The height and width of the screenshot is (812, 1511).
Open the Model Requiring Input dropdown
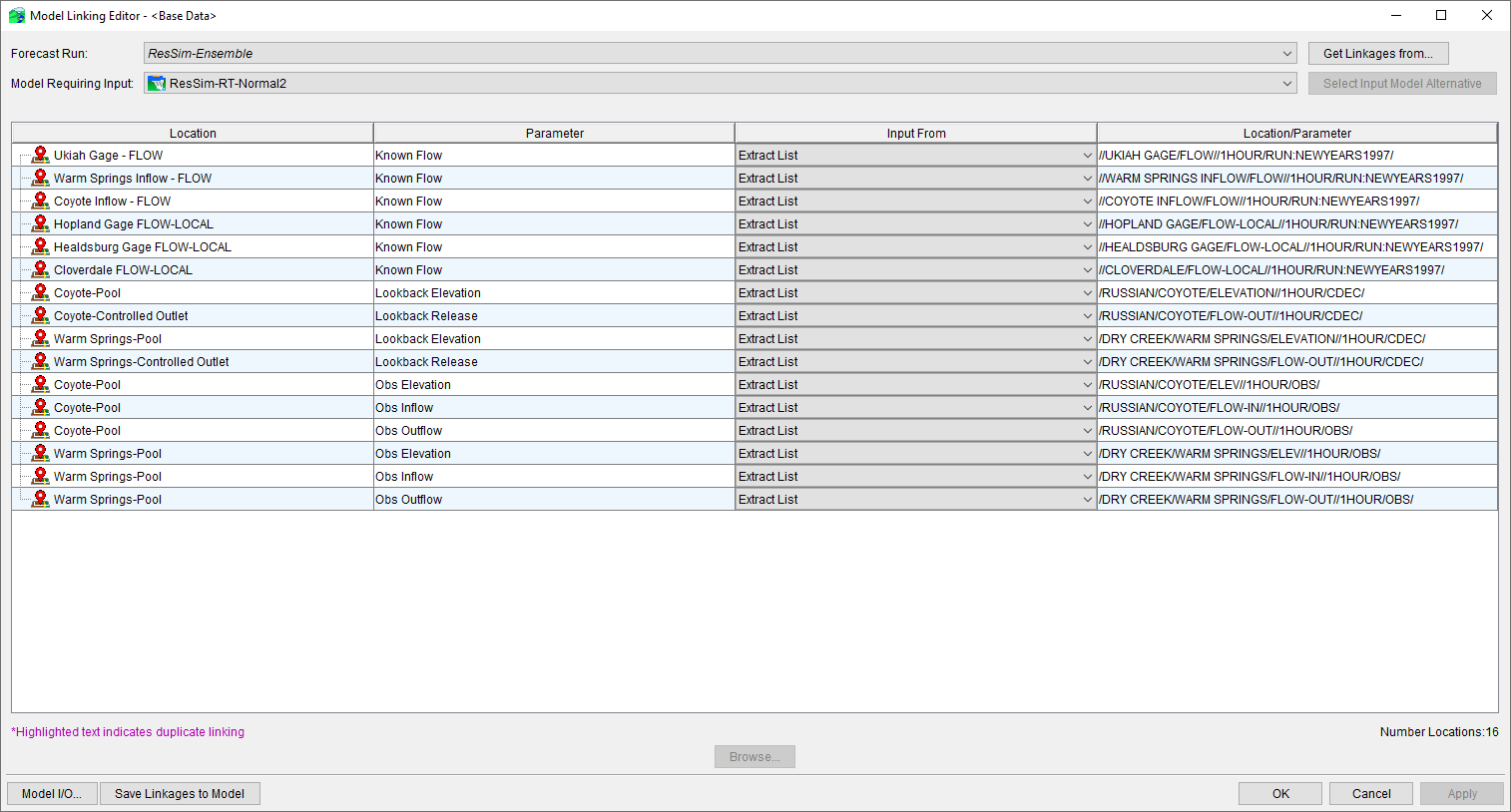720,84
